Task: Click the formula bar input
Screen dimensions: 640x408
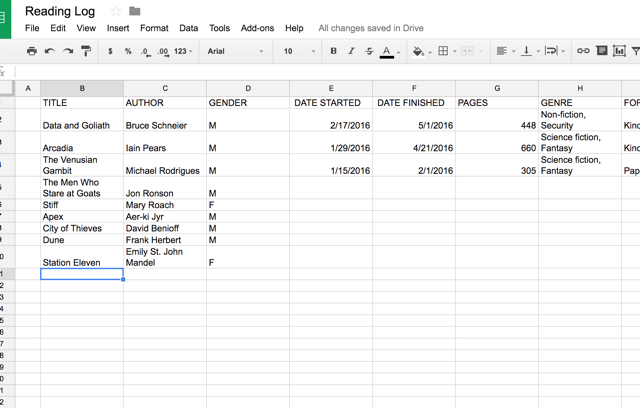Action: pyautogui.click(x=328, y=72)
